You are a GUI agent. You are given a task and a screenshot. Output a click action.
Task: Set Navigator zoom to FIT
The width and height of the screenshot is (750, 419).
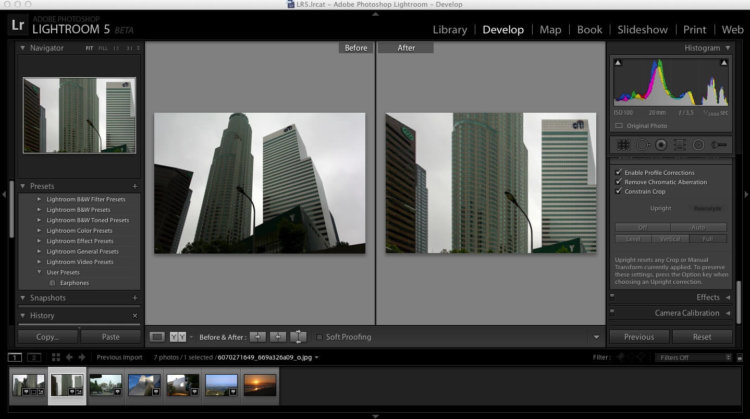pyautogui.click(x=89, y=48)
